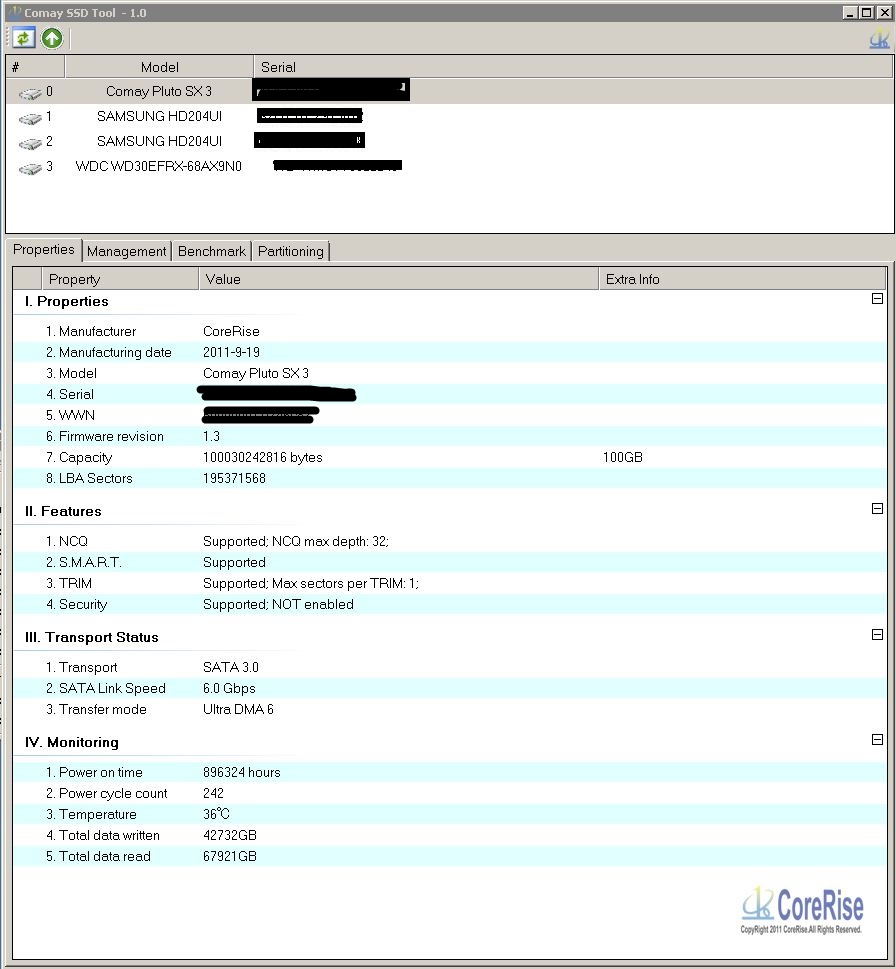896x969 pixels.
Task: Open the Management tab
Action: [x=127, y=251]
